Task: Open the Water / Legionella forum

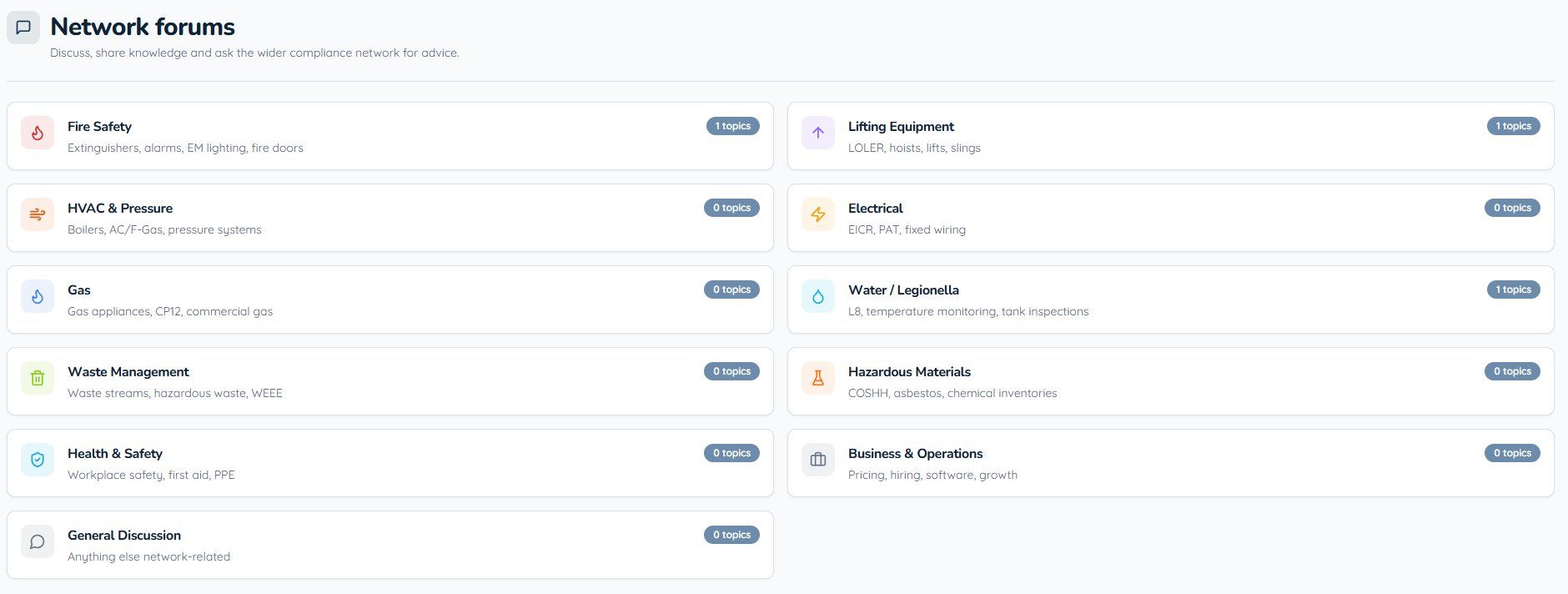Action: [x=1171, y=300]
